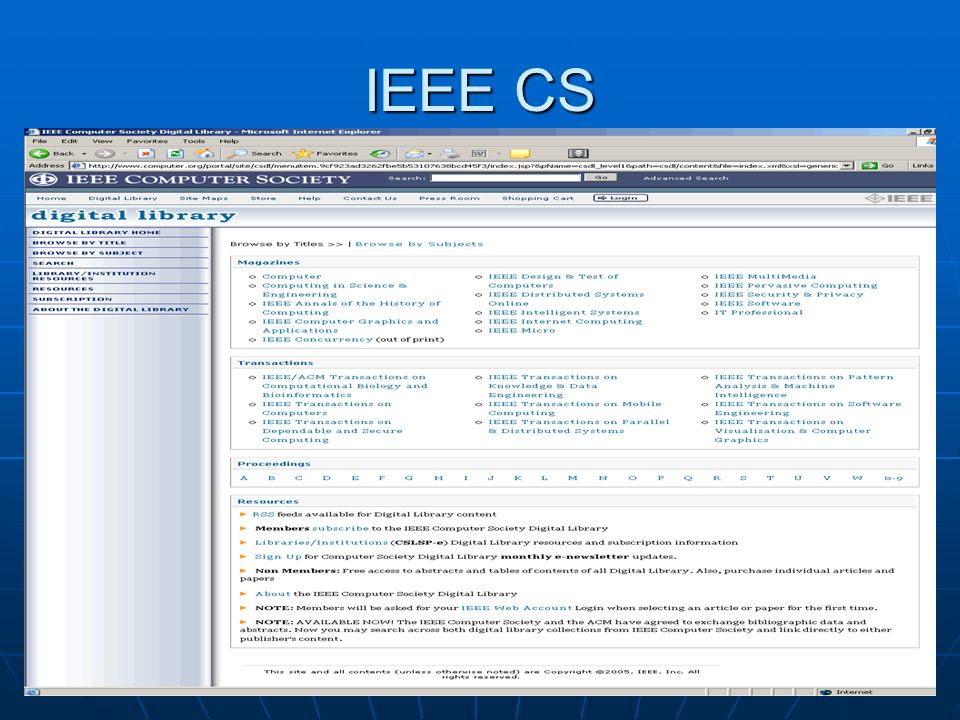This screenshot has height=720, width=960.
Task: Click the Forward arrow icon
Action: [x=104, y=154]
